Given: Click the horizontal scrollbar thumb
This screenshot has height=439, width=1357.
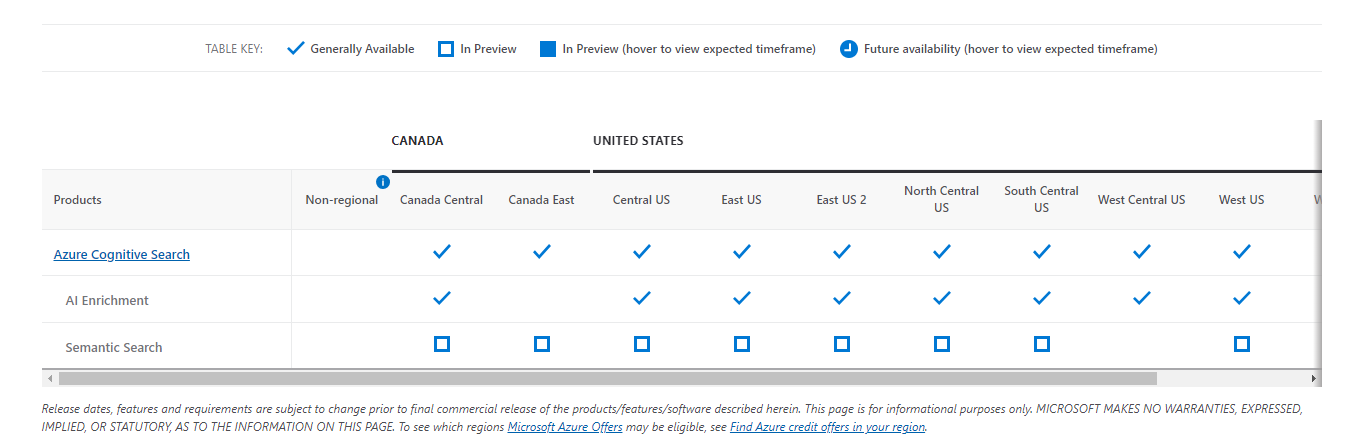Looking at the screenshot, I should coord(608,379).
